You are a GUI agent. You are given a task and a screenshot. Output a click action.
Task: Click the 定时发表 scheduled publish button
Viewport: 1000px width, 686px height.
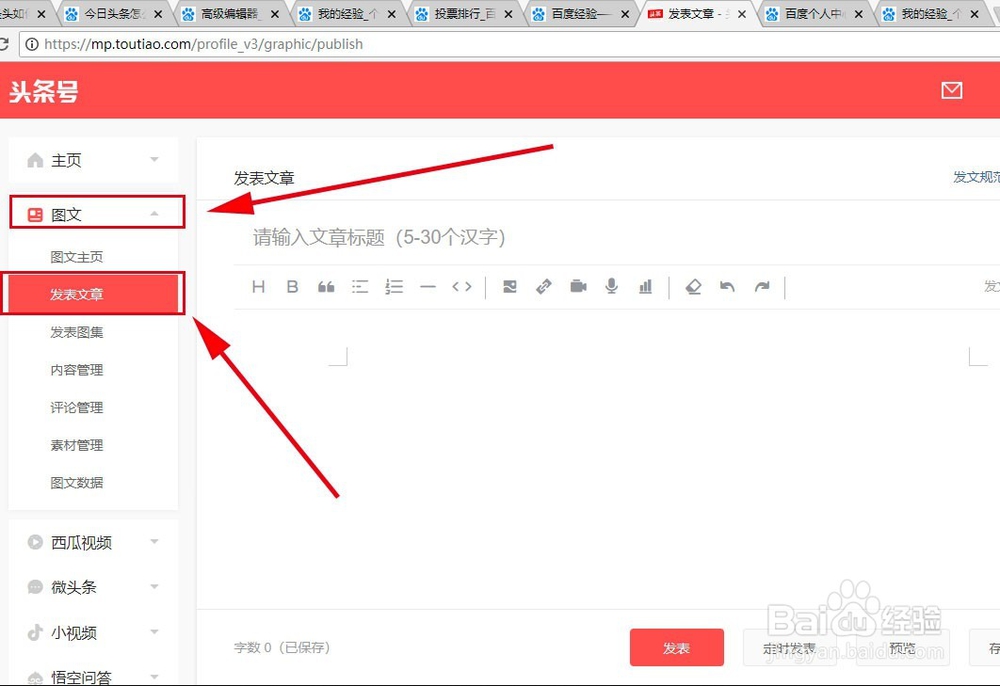(790, 648)
